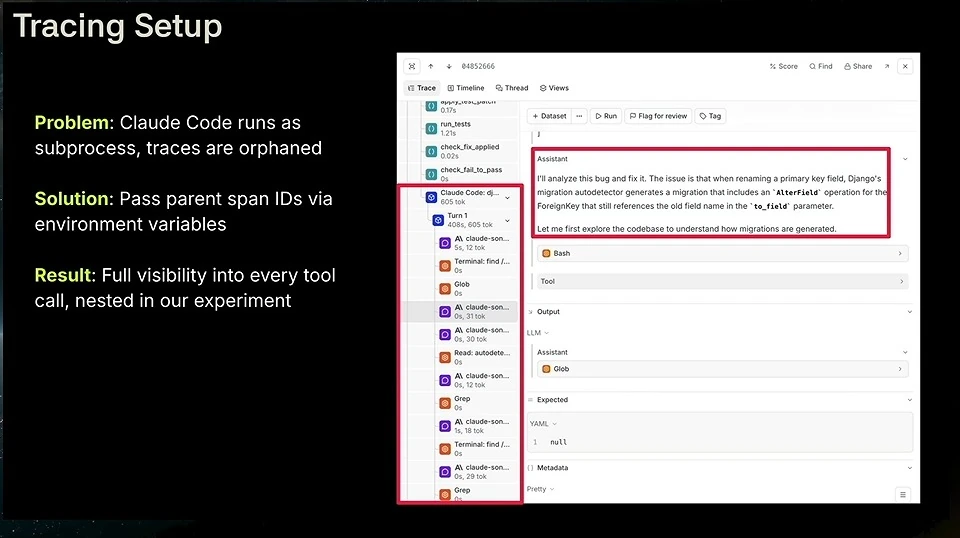The height and width of the screenshot is (538, 960).
Task: Click the menu icon right of Pretty
Action: click(x=902, y=495)
